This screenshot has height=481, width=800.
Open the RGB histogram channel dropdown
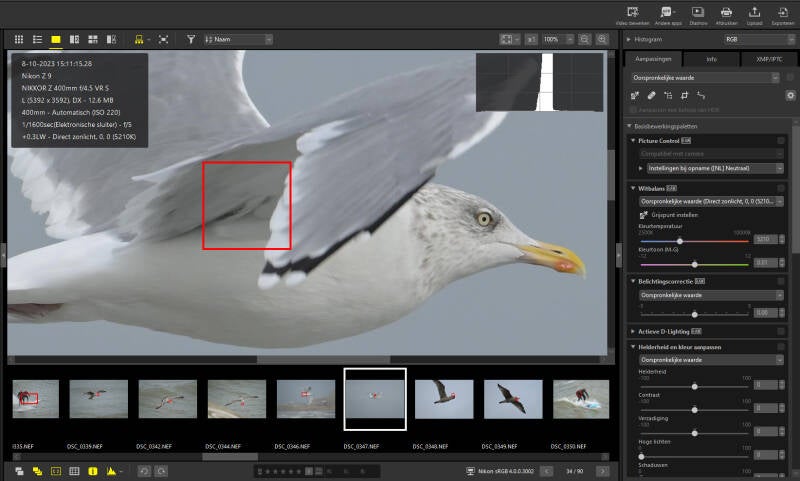[x=759, y=39]
